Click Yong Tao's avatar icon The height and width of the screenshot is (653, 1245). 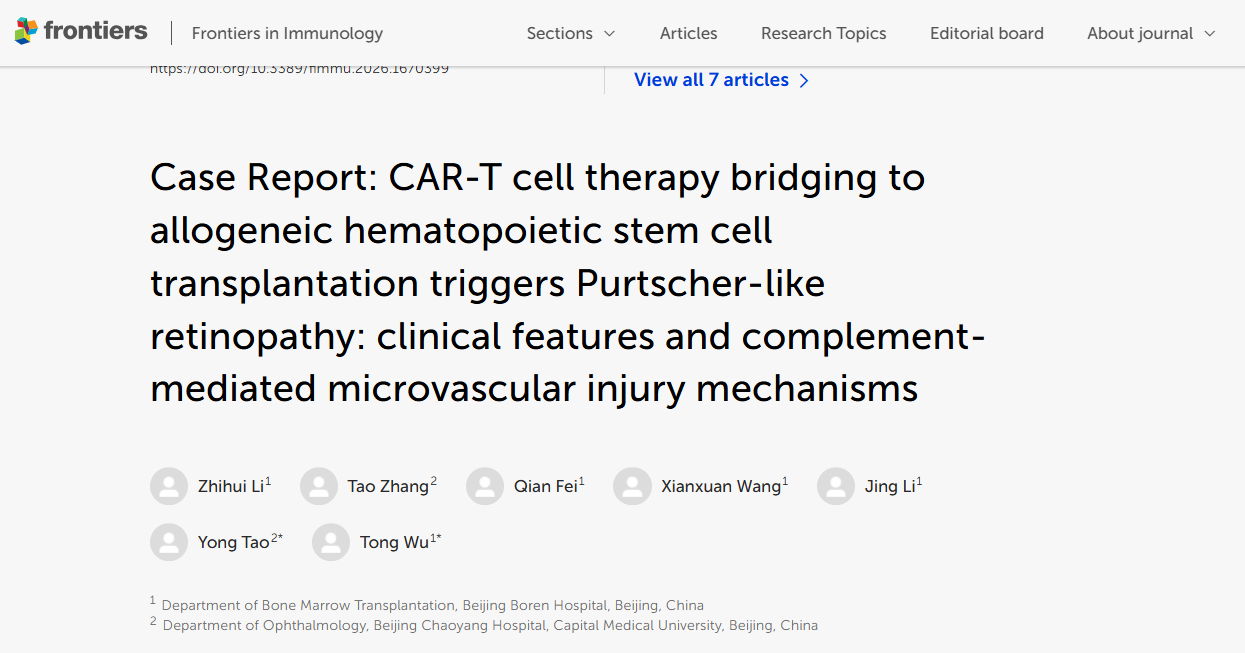tap(169, 542)
